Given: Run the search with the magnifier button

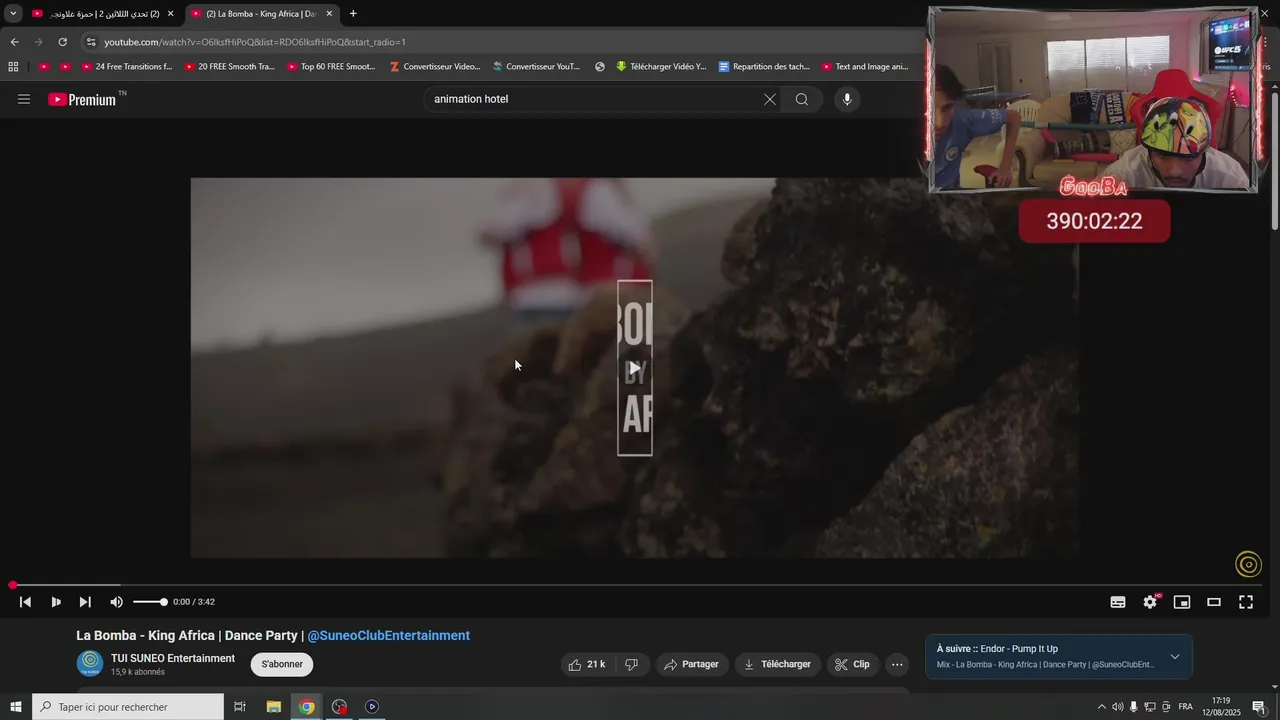Looking at the screenshot, I should coord(802,99).
